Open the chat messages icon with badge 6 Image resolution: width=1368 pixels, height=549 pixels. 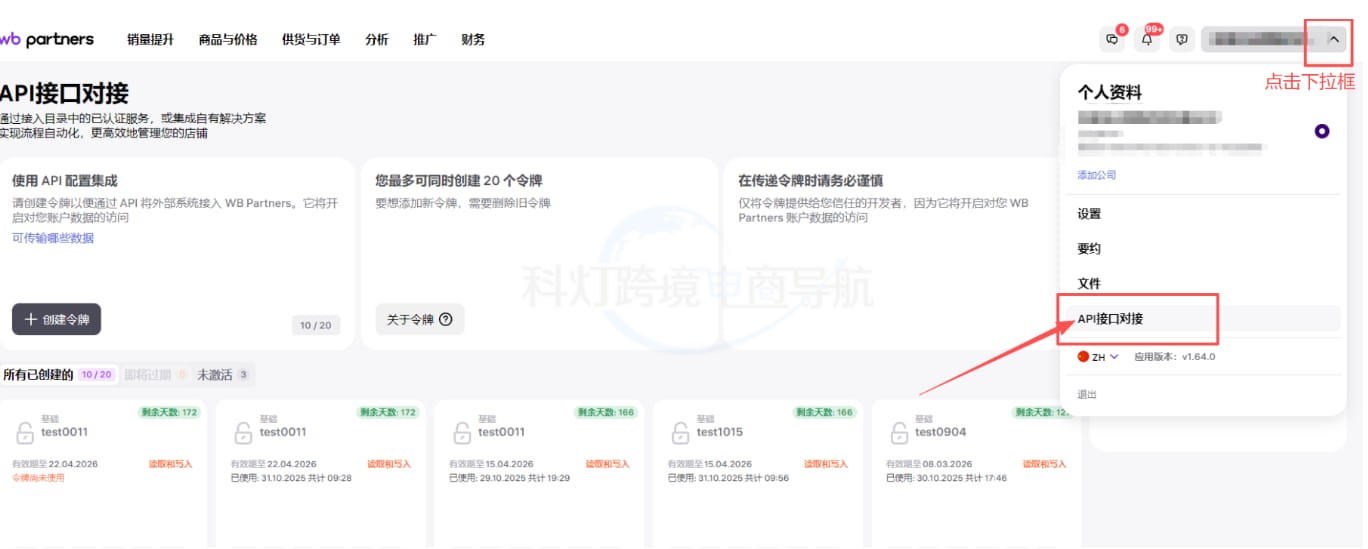(x=1112, y=40)
